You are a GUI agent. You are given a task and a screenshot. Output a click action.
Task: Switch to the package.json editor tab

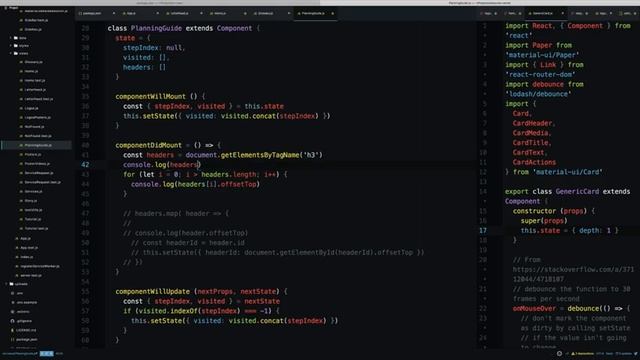click(x=93, y=13)
